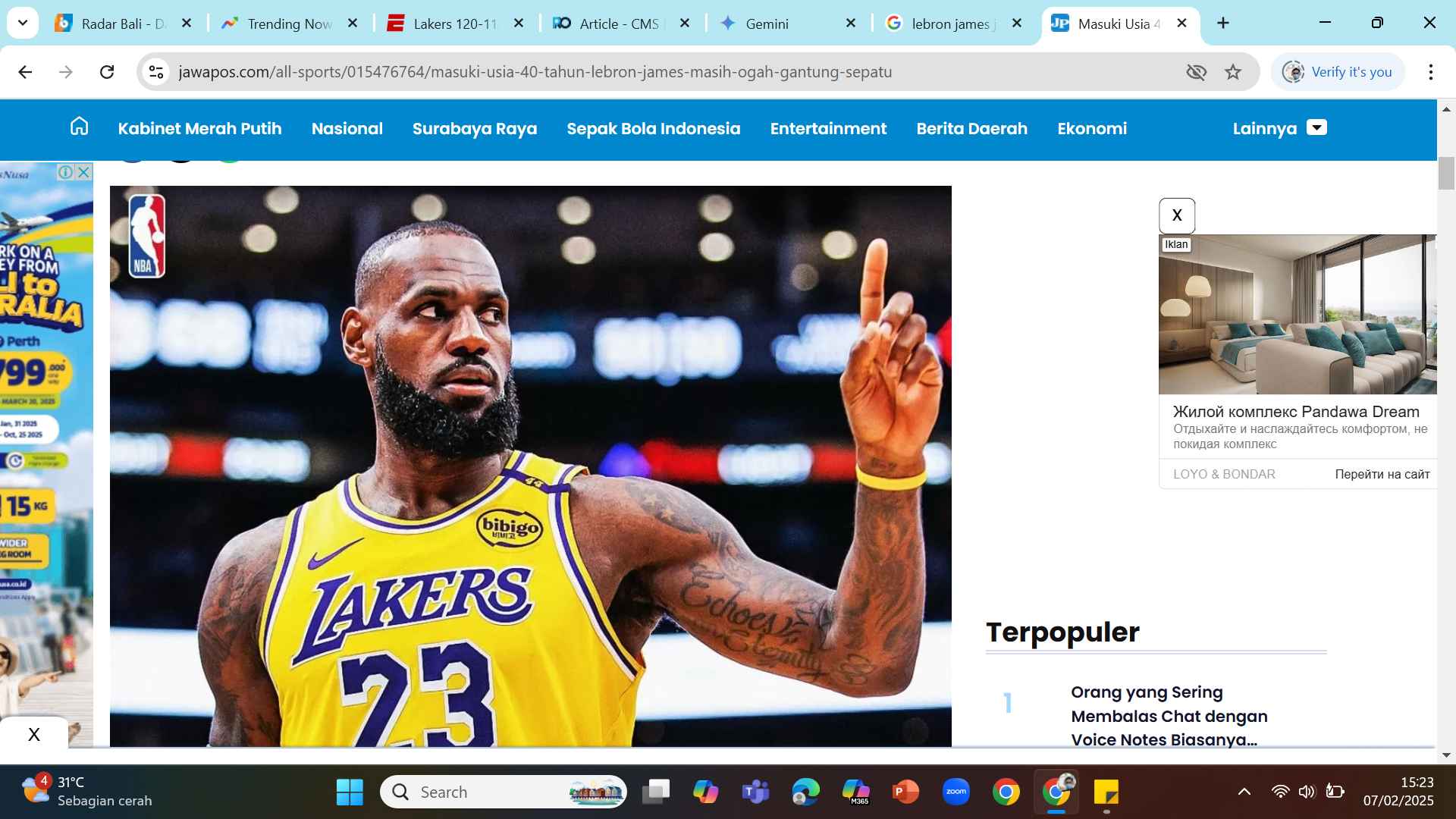Open the tab search dropdown arrow
The height and width of the screenshot is (819, 1456).
click(x=23, y=23)
